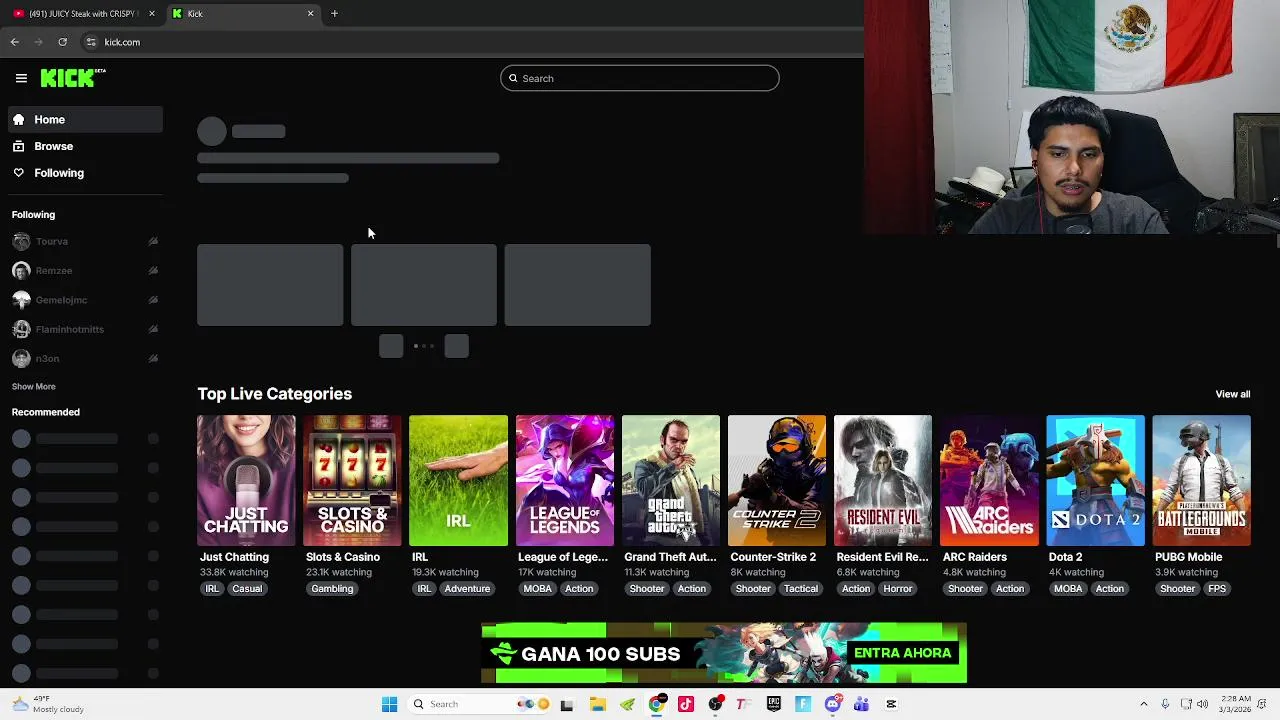This screenshot has height=720, width=1280.
Task: Click MOBA tag under League of Legends
Action: (537, 589)
